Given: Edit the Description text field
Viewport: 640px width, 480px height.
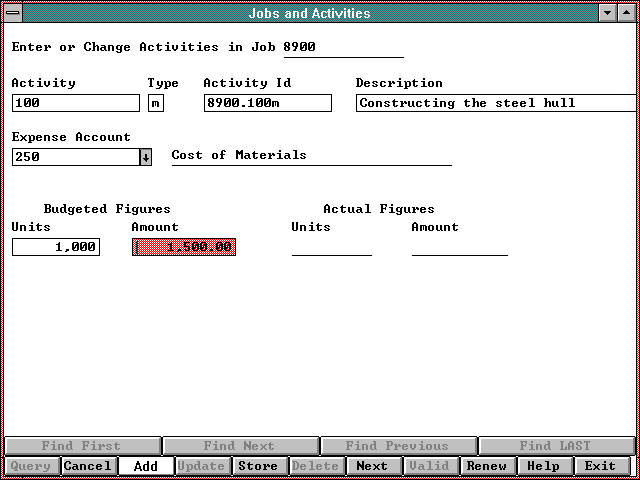Looking at the screenshot, I should (x=496, y=103).
